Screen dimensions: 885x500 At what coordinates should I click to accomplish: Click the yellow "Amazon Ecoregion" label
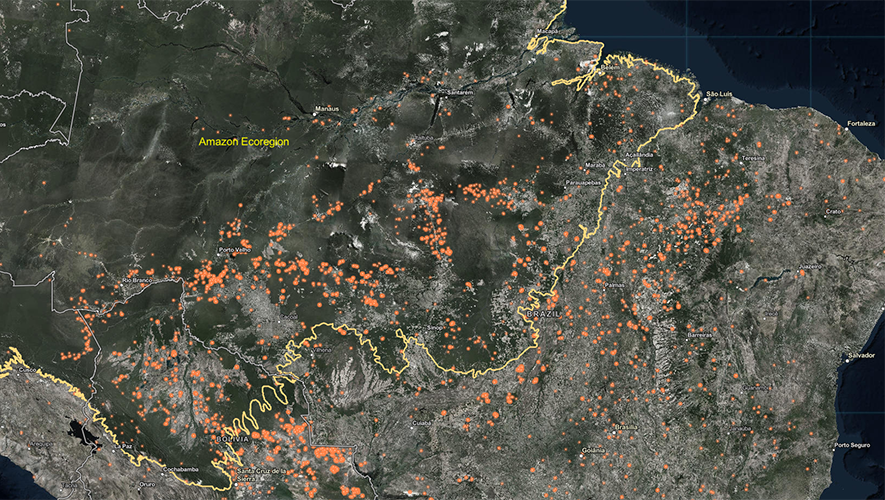244,142
